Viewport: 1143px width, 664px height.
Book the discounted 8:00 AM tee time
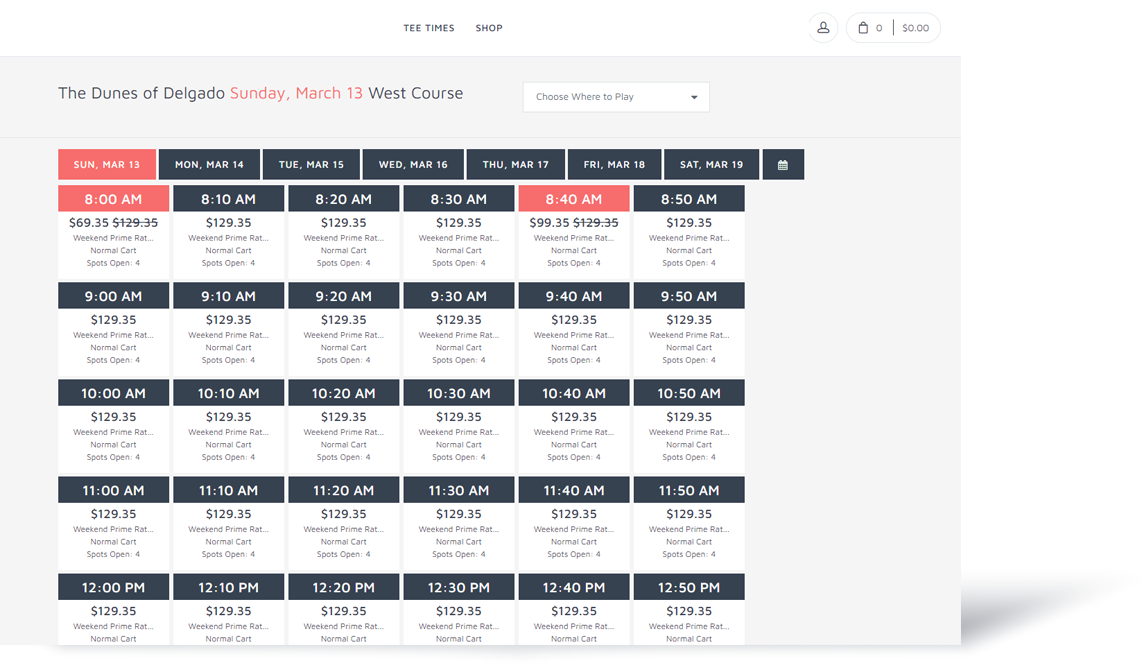[114, 199]
